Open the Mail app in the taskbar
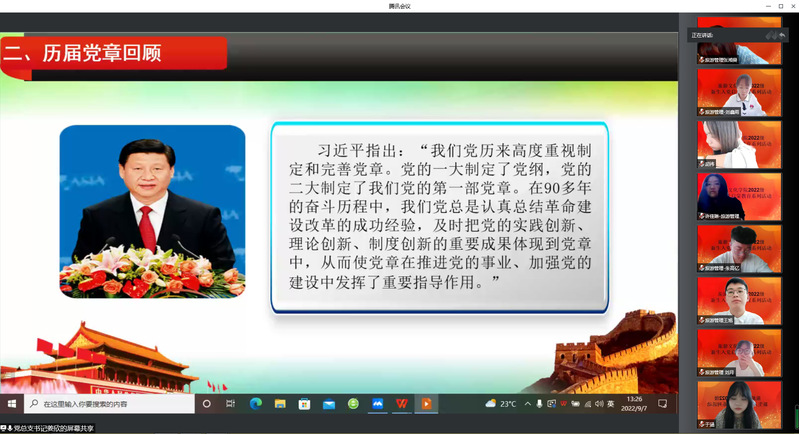 pos(328,404)
